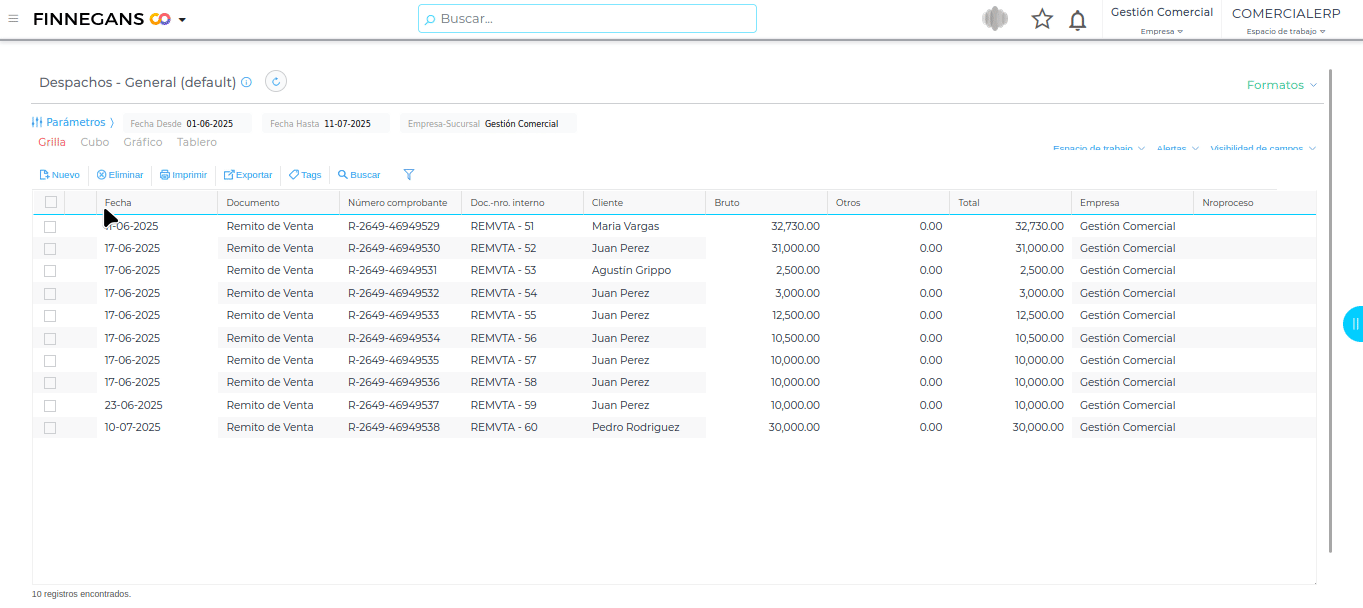Open the Espacio de trabajo COMERCIALERP dropdown
Screen dimensions: 1363x608
point(1285,20)
